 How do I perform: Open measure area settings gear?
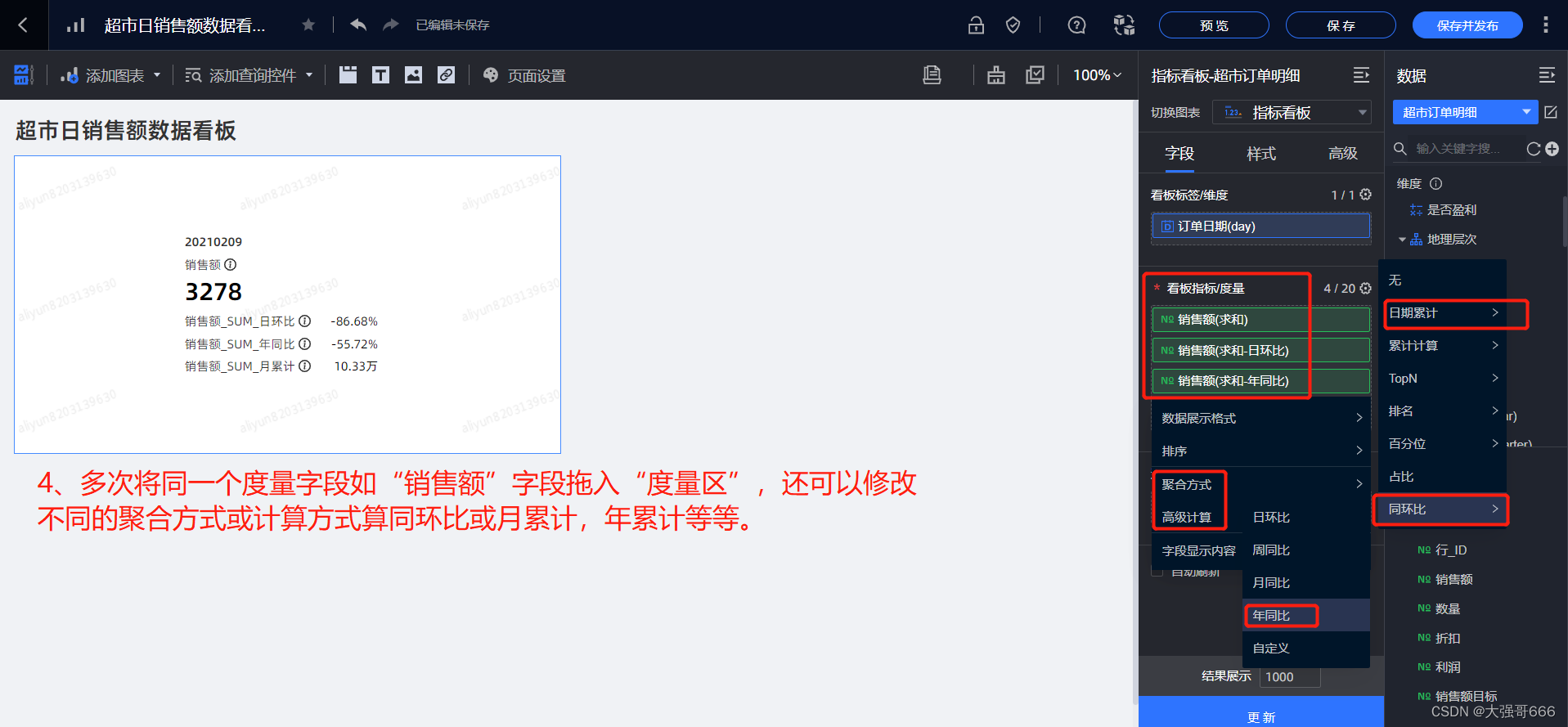1365,288
